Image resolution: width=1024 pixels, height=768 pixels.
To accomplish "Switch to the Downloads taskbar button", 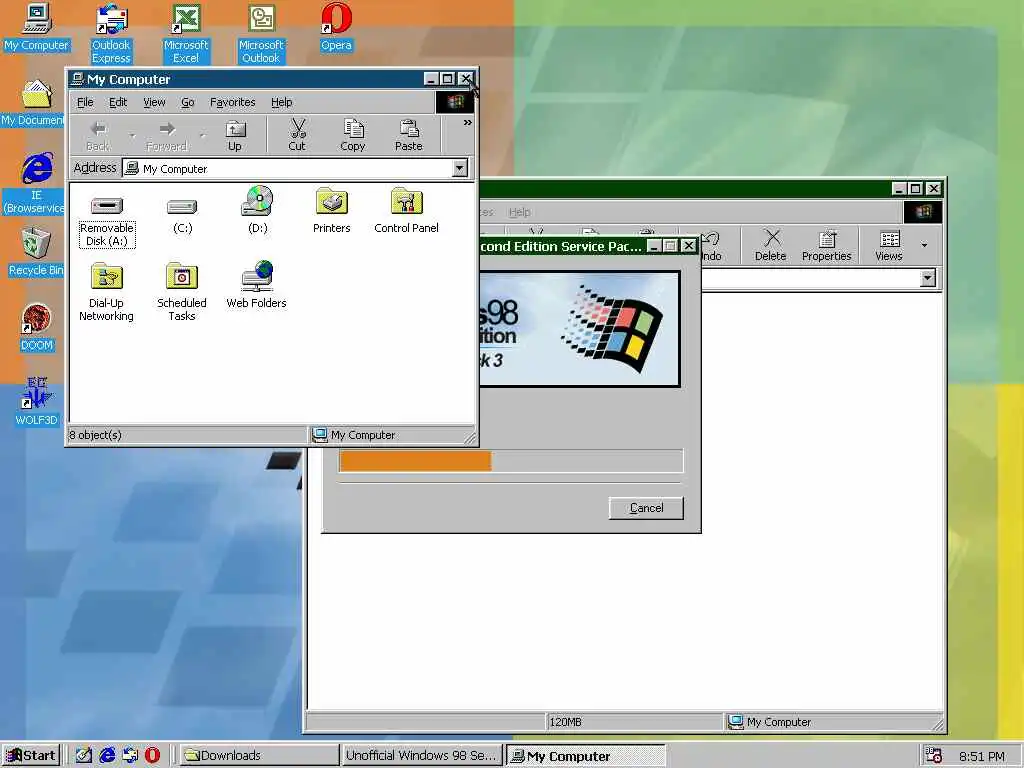I will pyautogui.click(x=259, y=756).
